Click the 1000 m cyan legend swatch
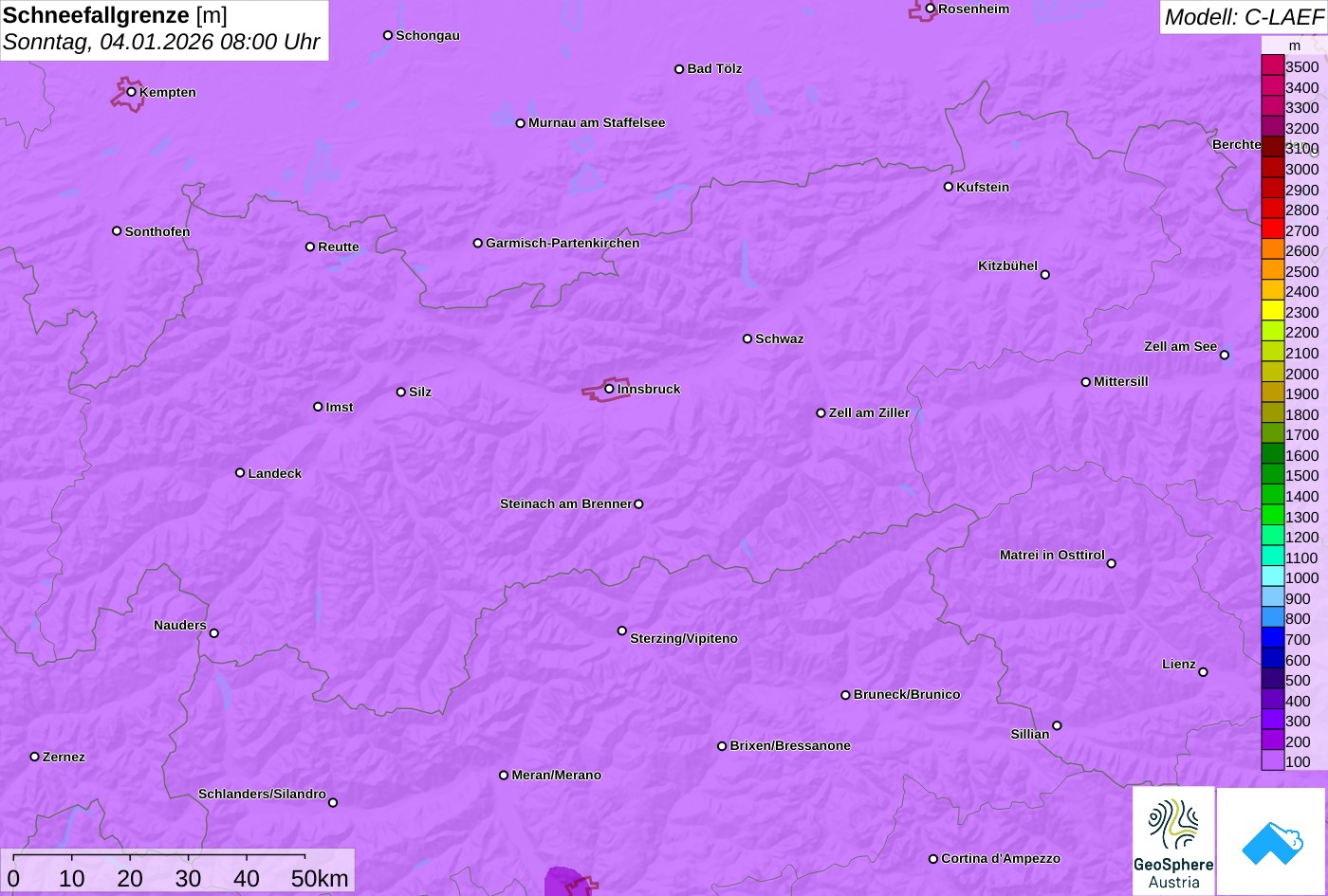The width and height of the screenshot is (1328, 896). (x=1272, y=576)
